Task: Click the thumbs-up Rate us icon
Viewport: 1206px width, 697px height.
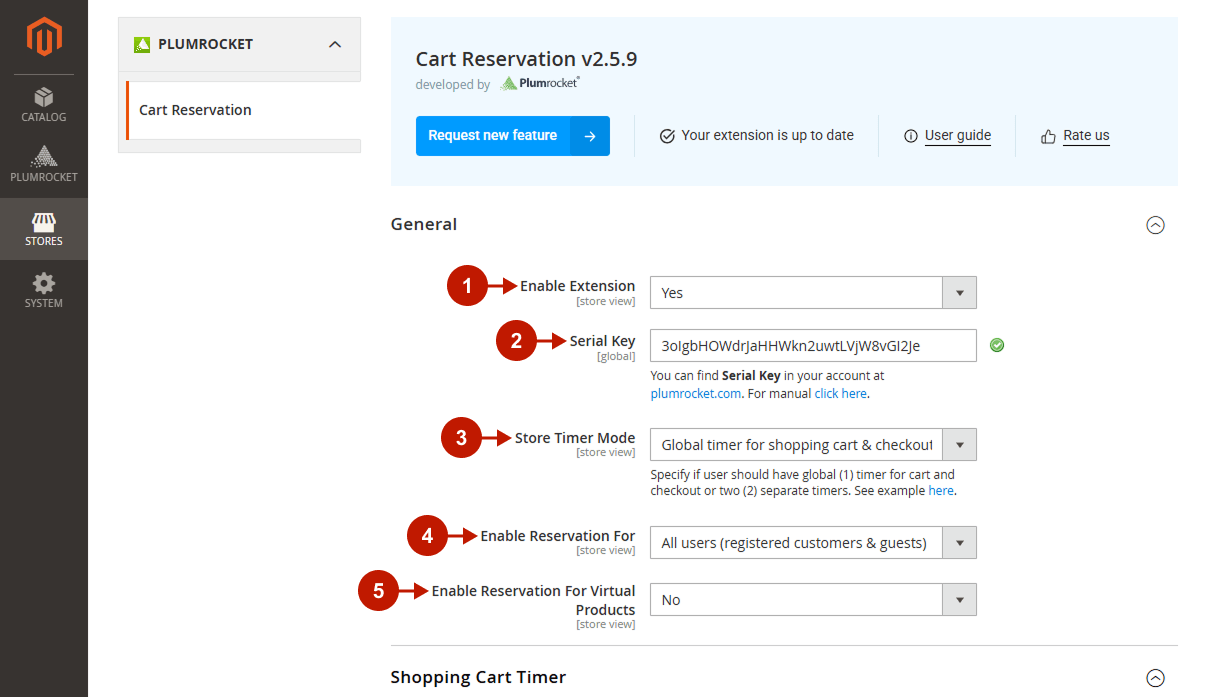Action: tap(1048, 136)
